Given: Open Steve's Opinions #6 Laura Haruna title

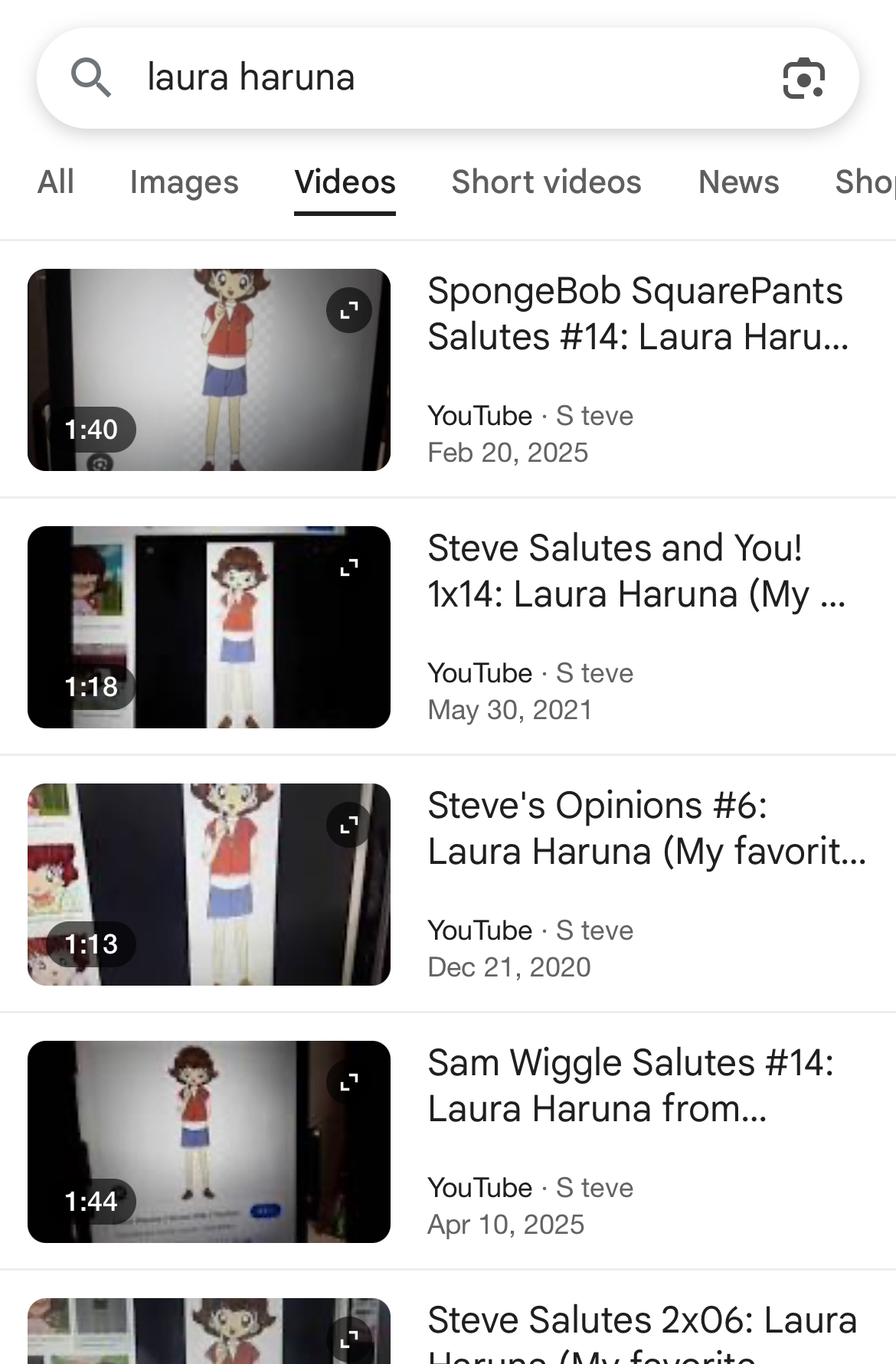Looking at the screenshot, I should (x=647, y=828).
